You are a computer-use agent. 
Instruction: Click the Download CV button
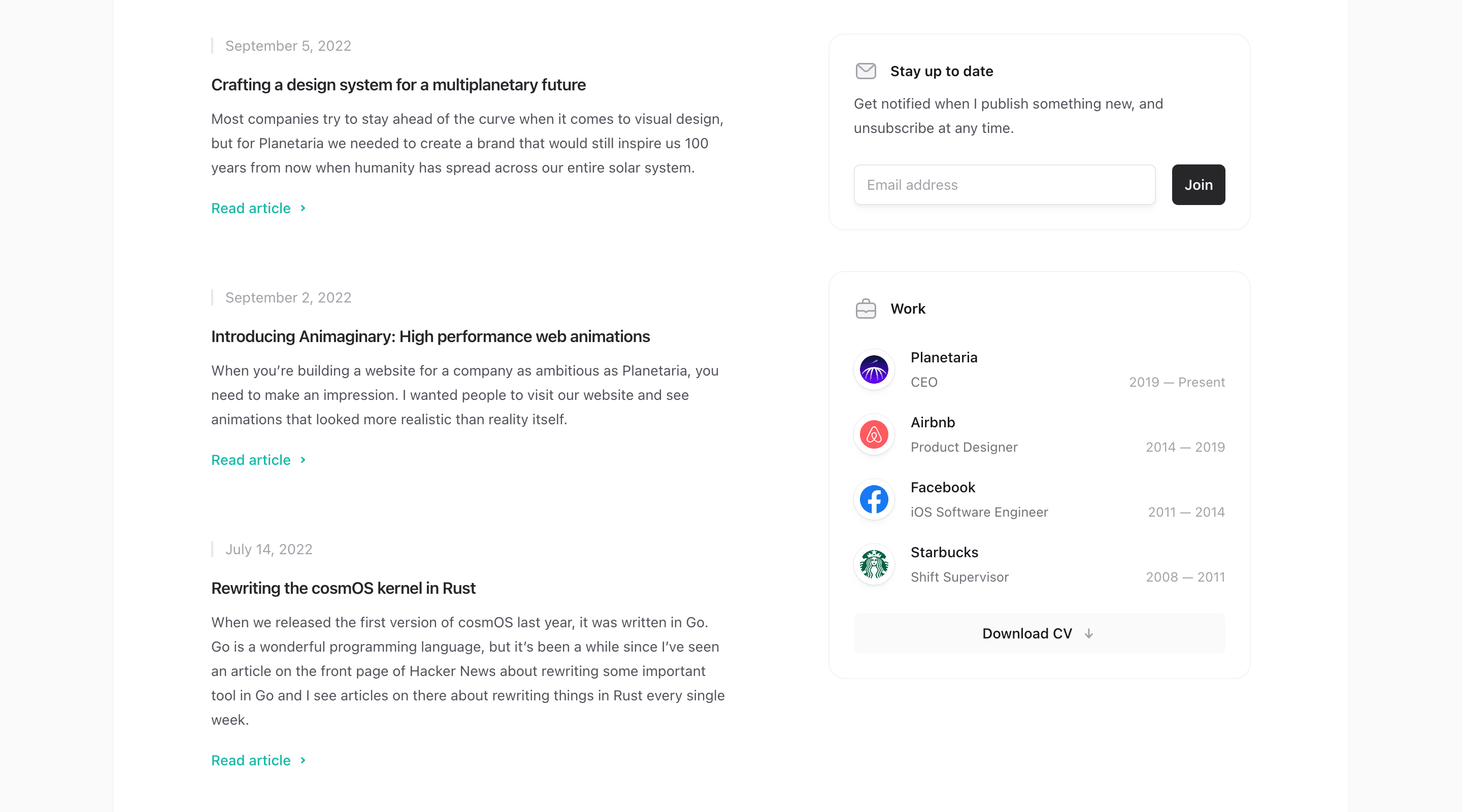[1039, 633]
